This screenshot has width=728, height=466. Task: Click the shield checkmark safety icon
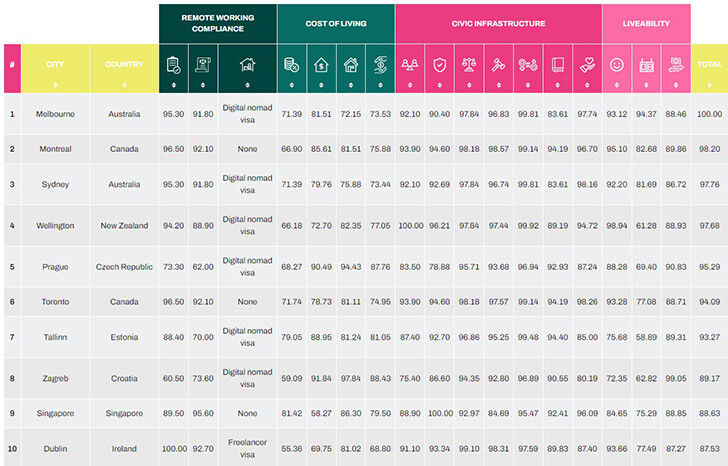point(439,66)
